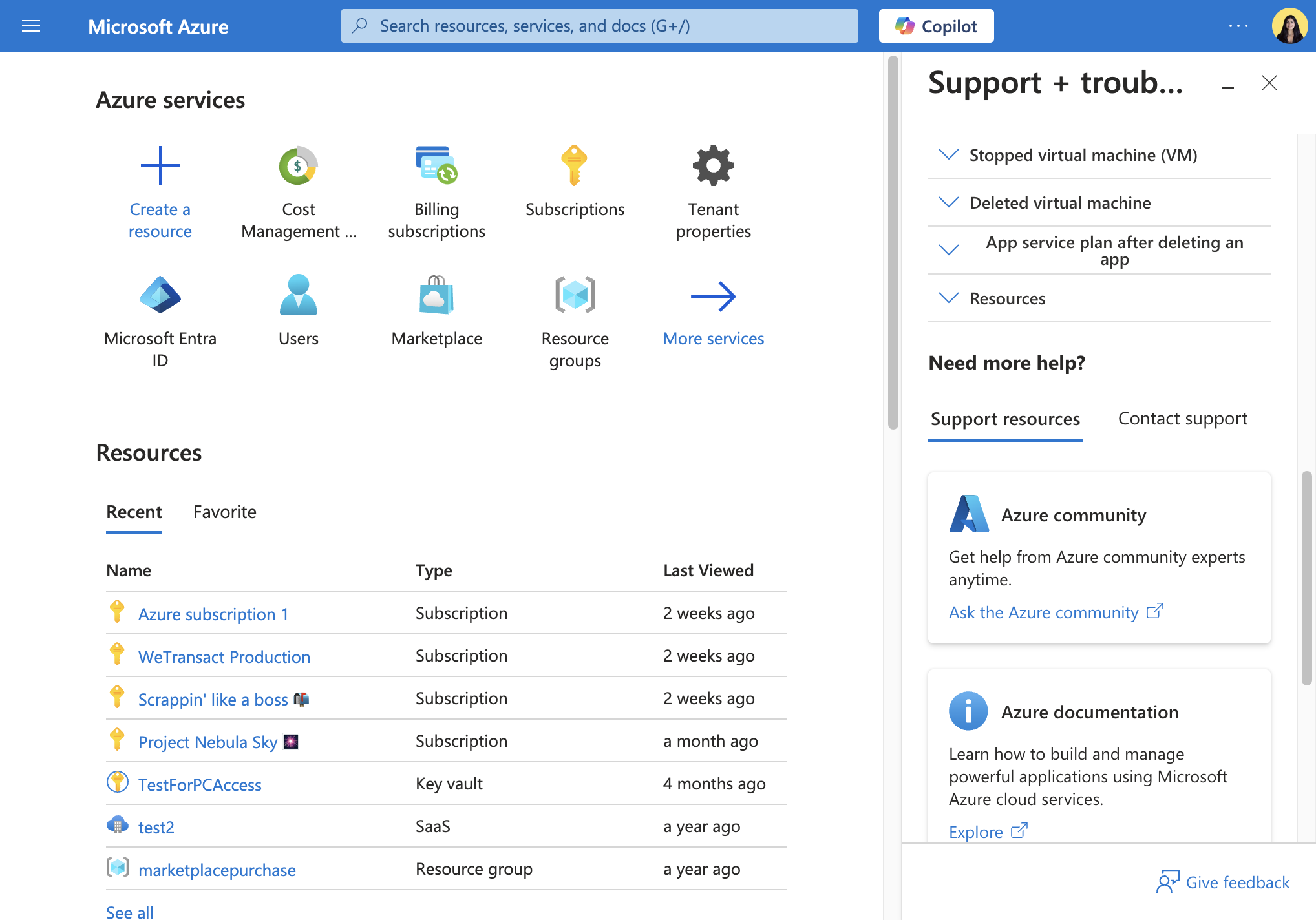Open Cost Management service icon
This screenshot has height=920, width=1316.
click(x=298, y=165)
